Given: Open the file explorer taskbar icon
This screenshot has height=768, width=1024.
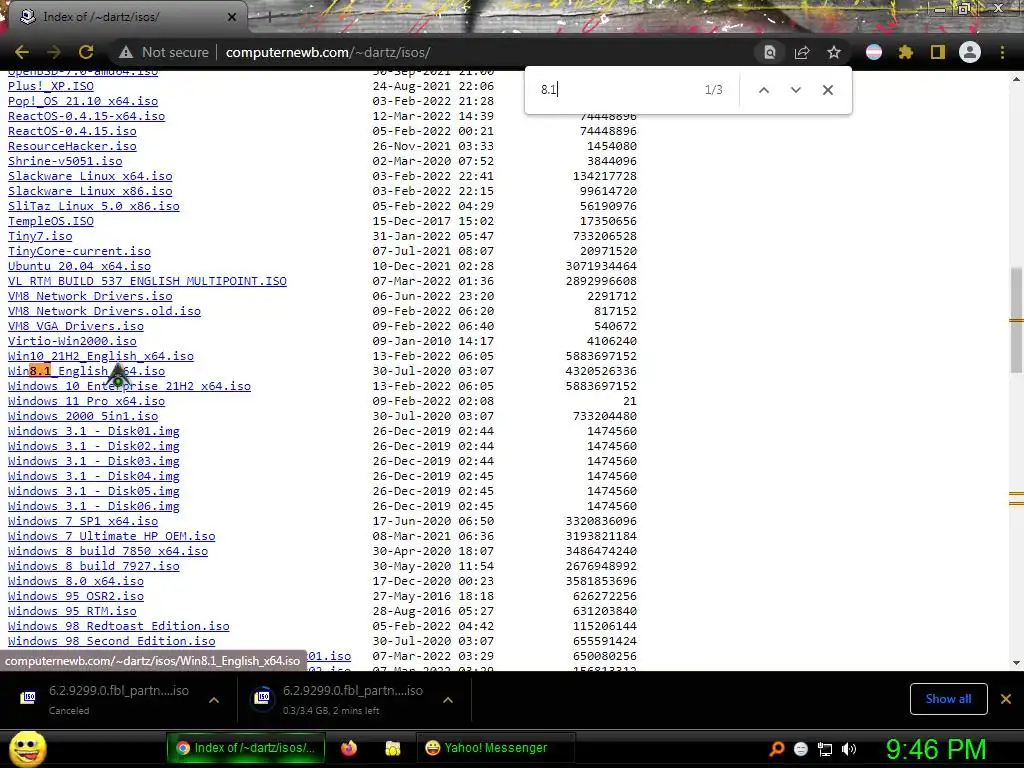Looking at the screenshot, I should (392, 748).
